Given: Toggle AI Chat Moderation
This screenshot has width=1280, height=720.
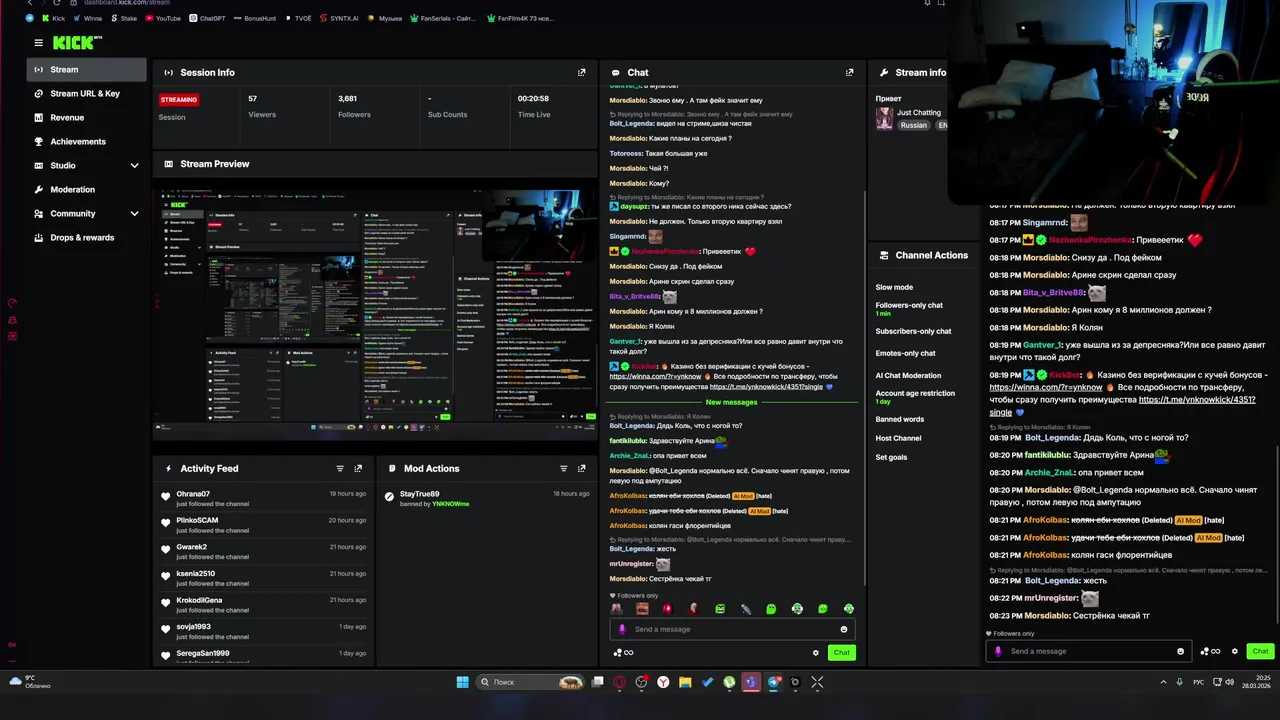Looking at the screenshot, I should point(908,375).
